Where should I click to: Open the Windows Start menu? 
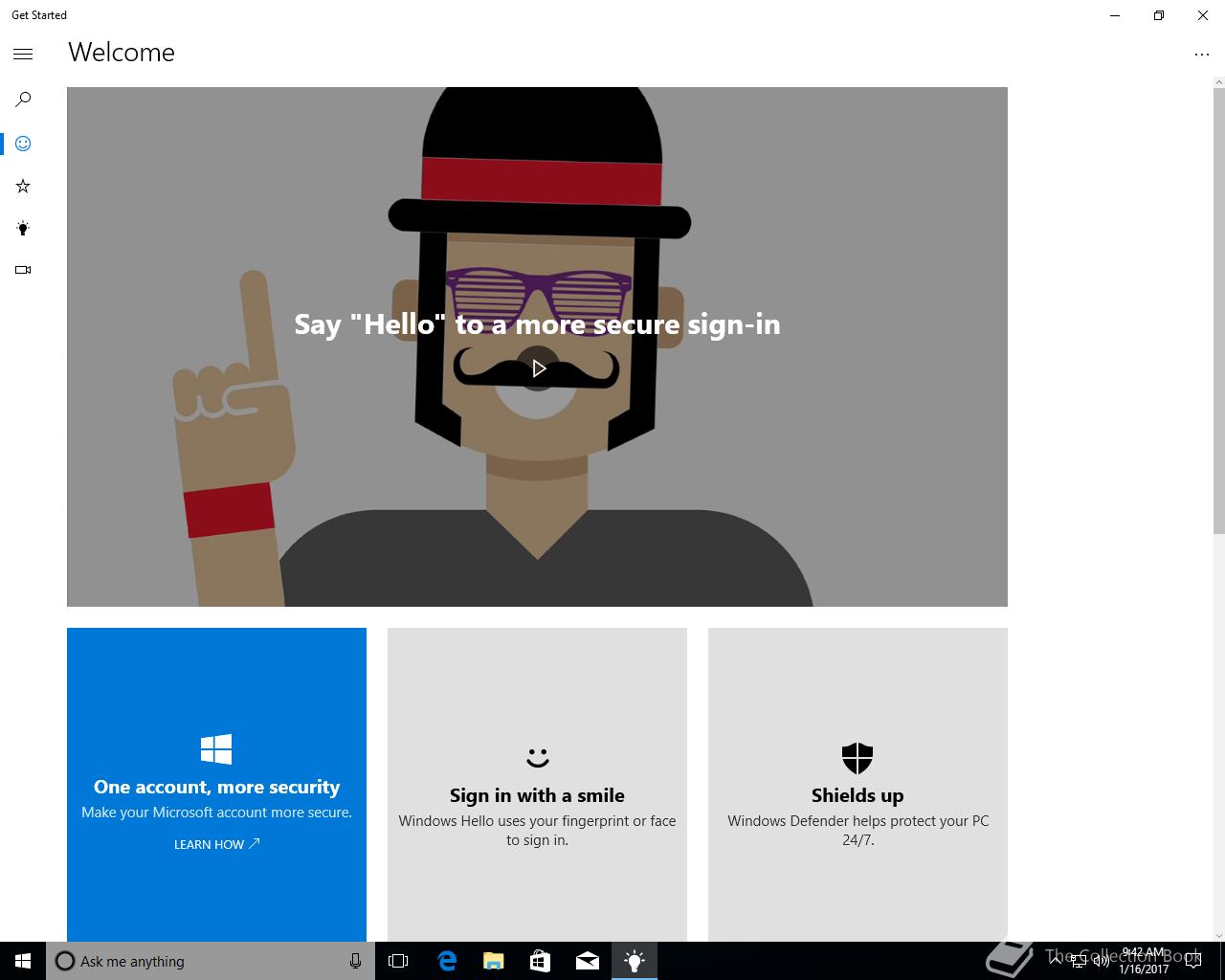[x=23, y=961]
